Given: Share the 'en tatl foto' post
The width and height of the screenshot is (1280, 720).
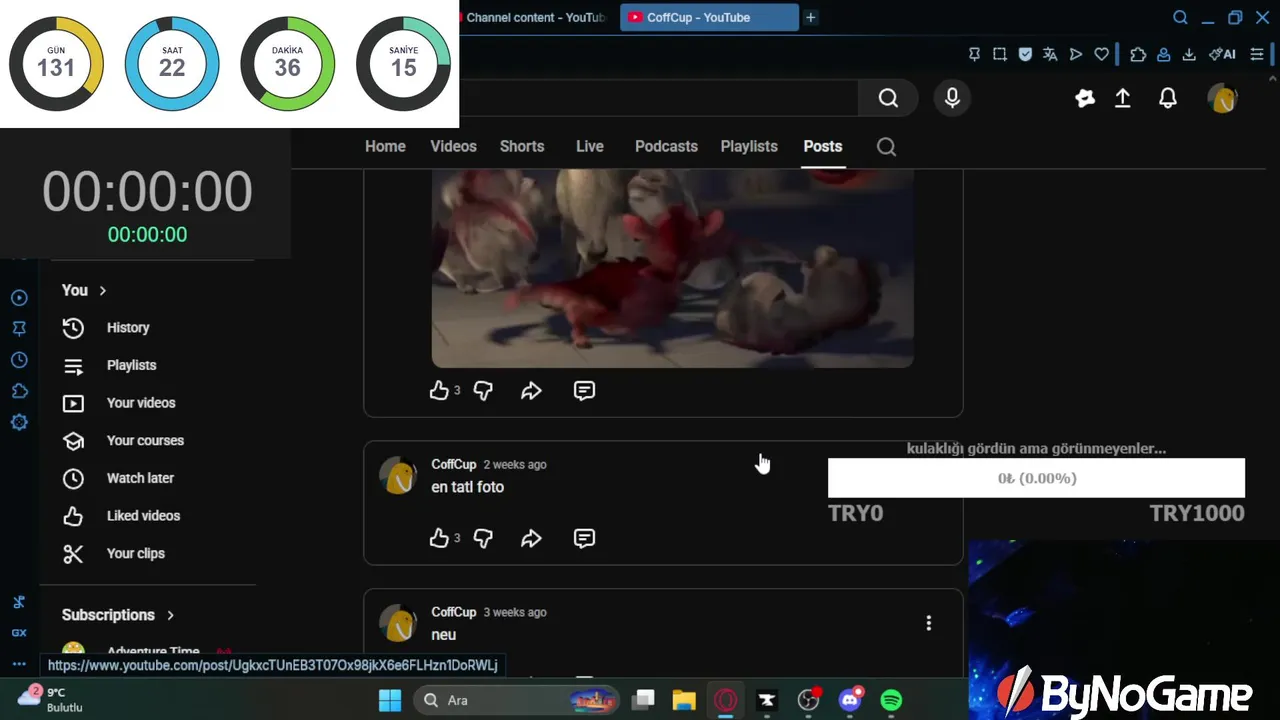Looking at the screenshot, I should pos(531,539).
